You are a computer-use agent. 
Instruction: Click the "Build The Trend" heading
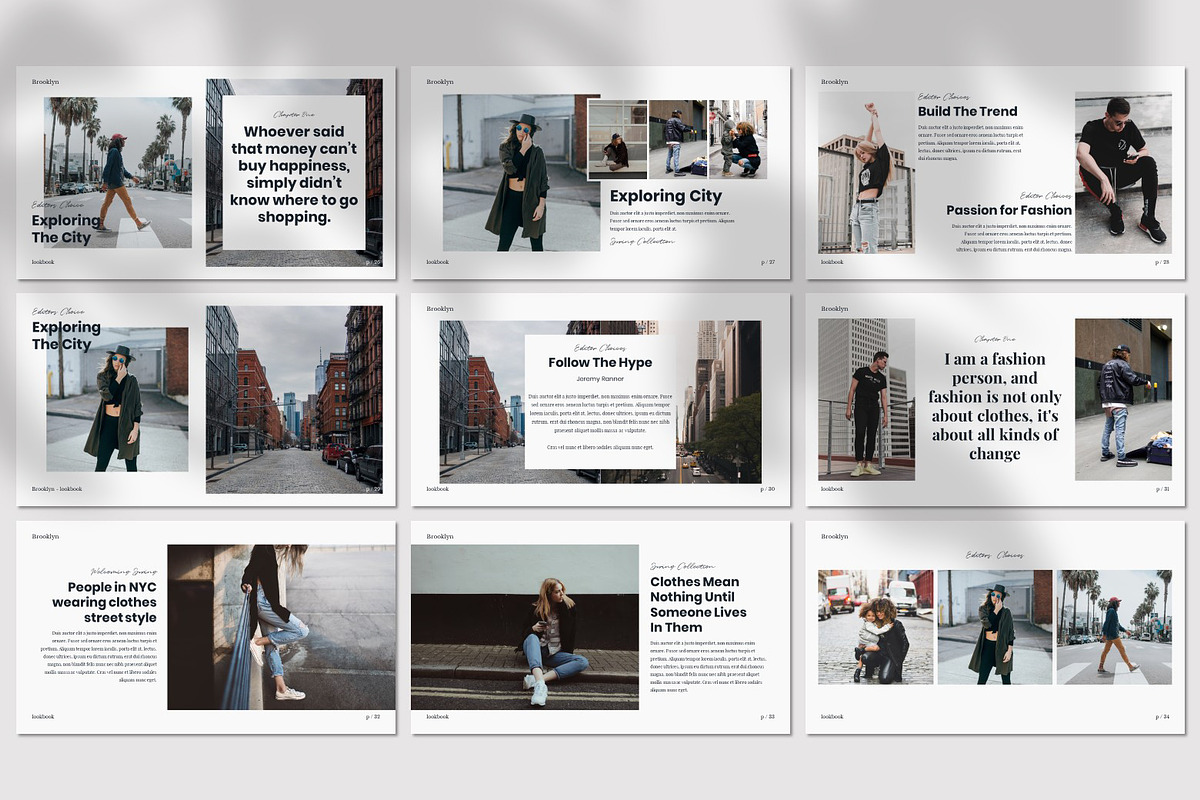tap(967, 111)
